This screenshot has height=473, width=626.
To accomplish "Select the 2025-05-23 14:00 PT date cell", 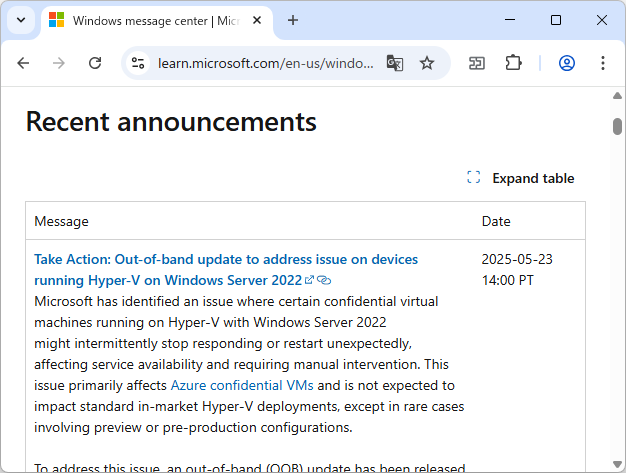I will (517, 270).
